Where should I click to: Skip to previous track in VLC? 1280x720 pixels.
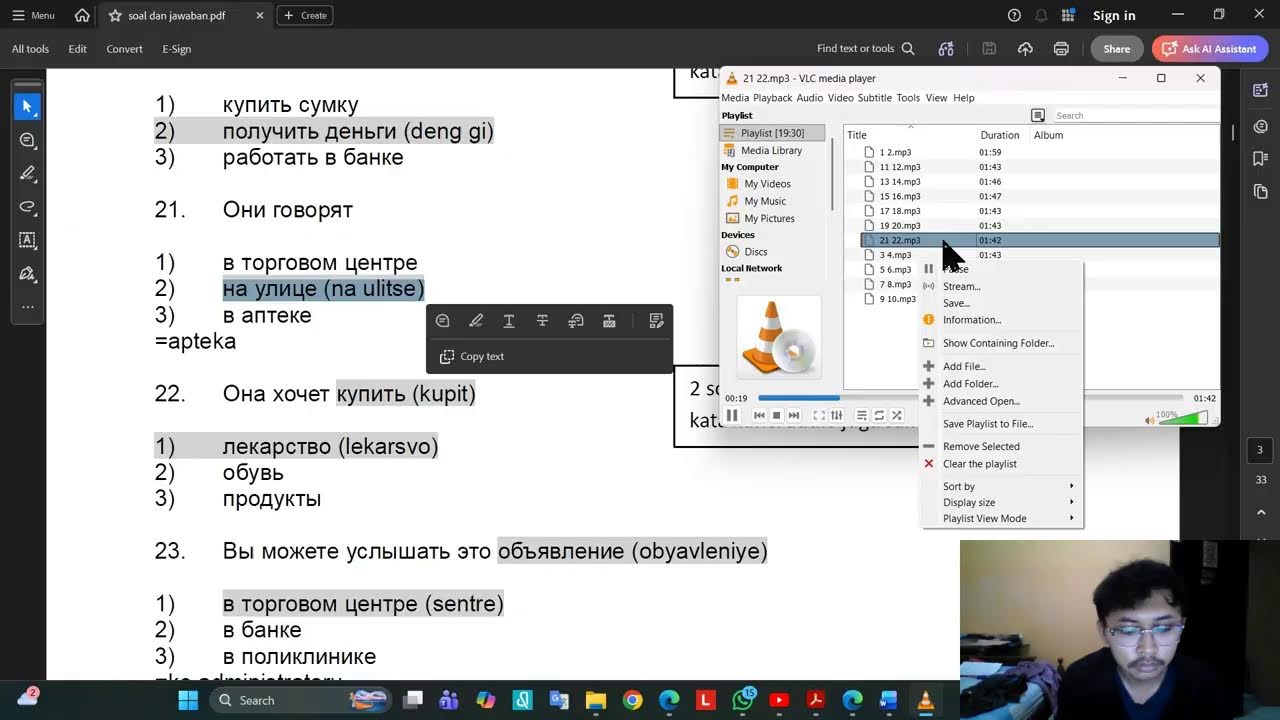click(x=759, y=415)
